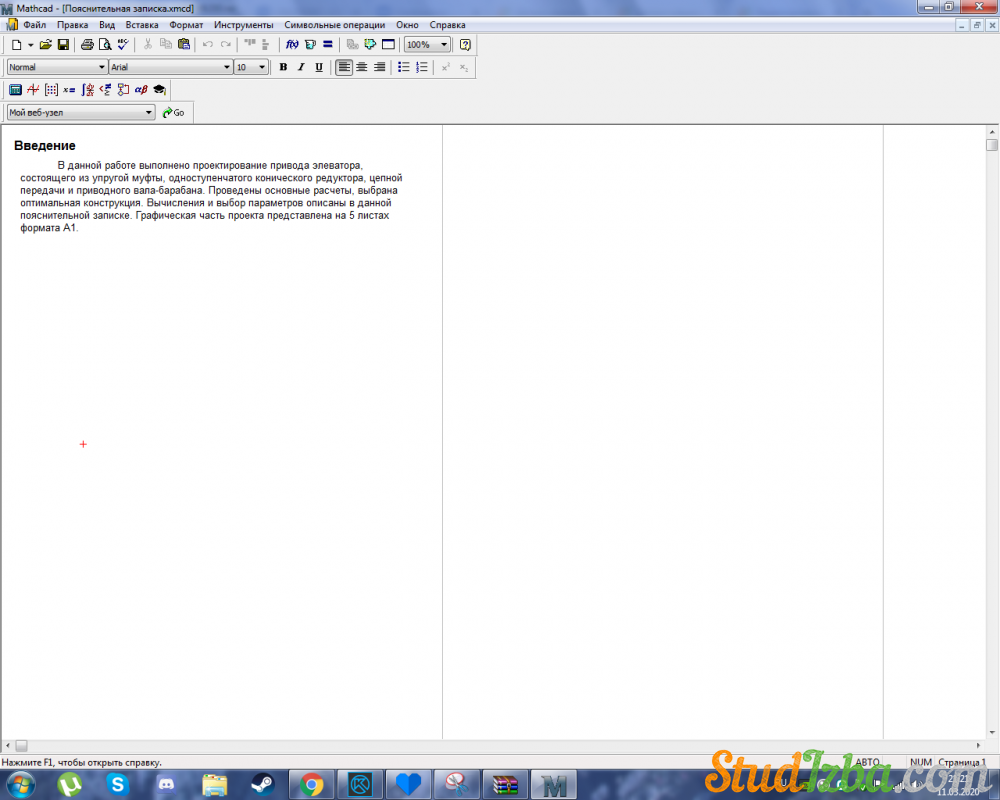Click the Insert Function f(x) icon

[292, 45]
